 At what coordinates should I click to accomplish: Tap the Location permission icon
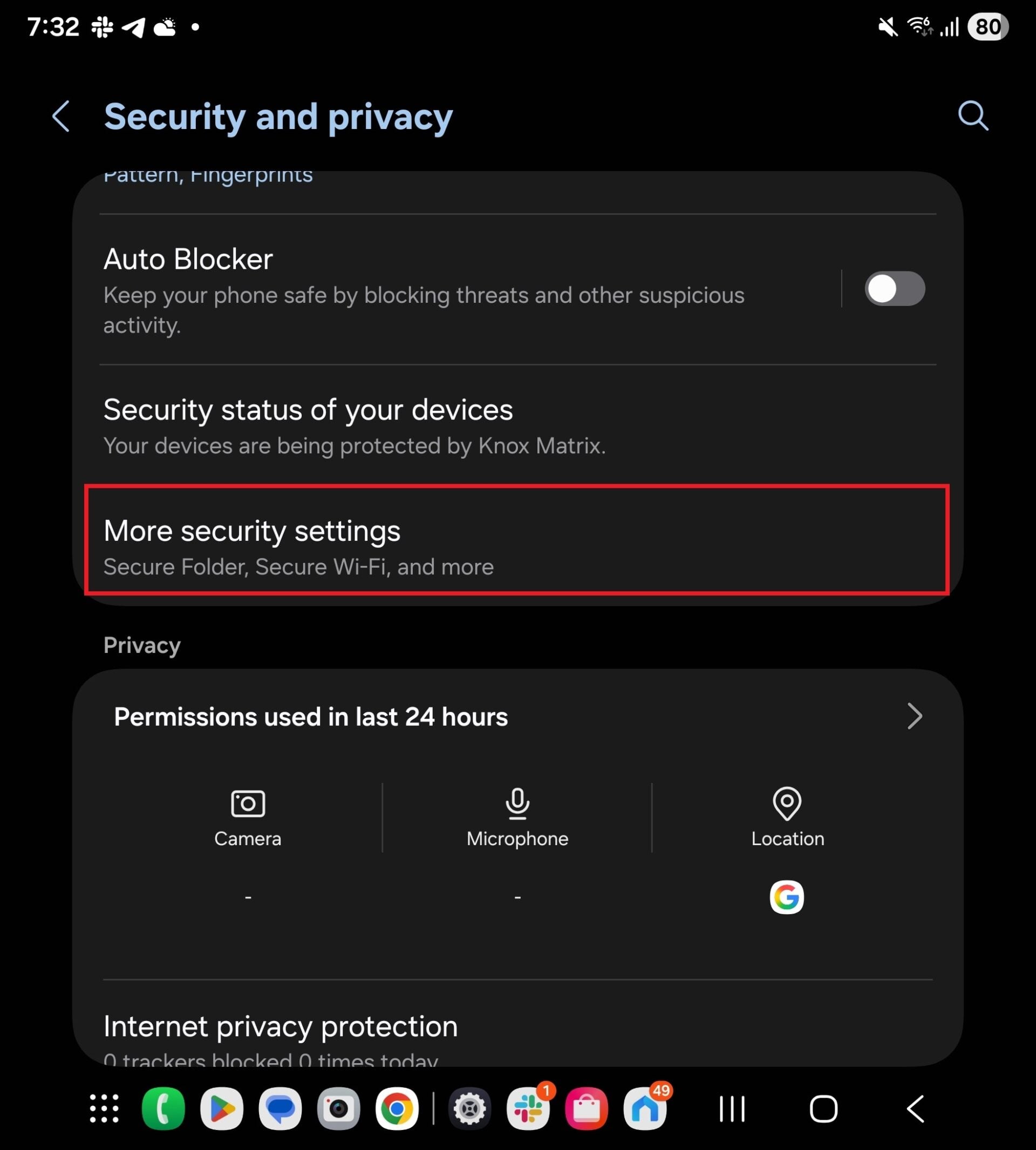tap(787, 804)
